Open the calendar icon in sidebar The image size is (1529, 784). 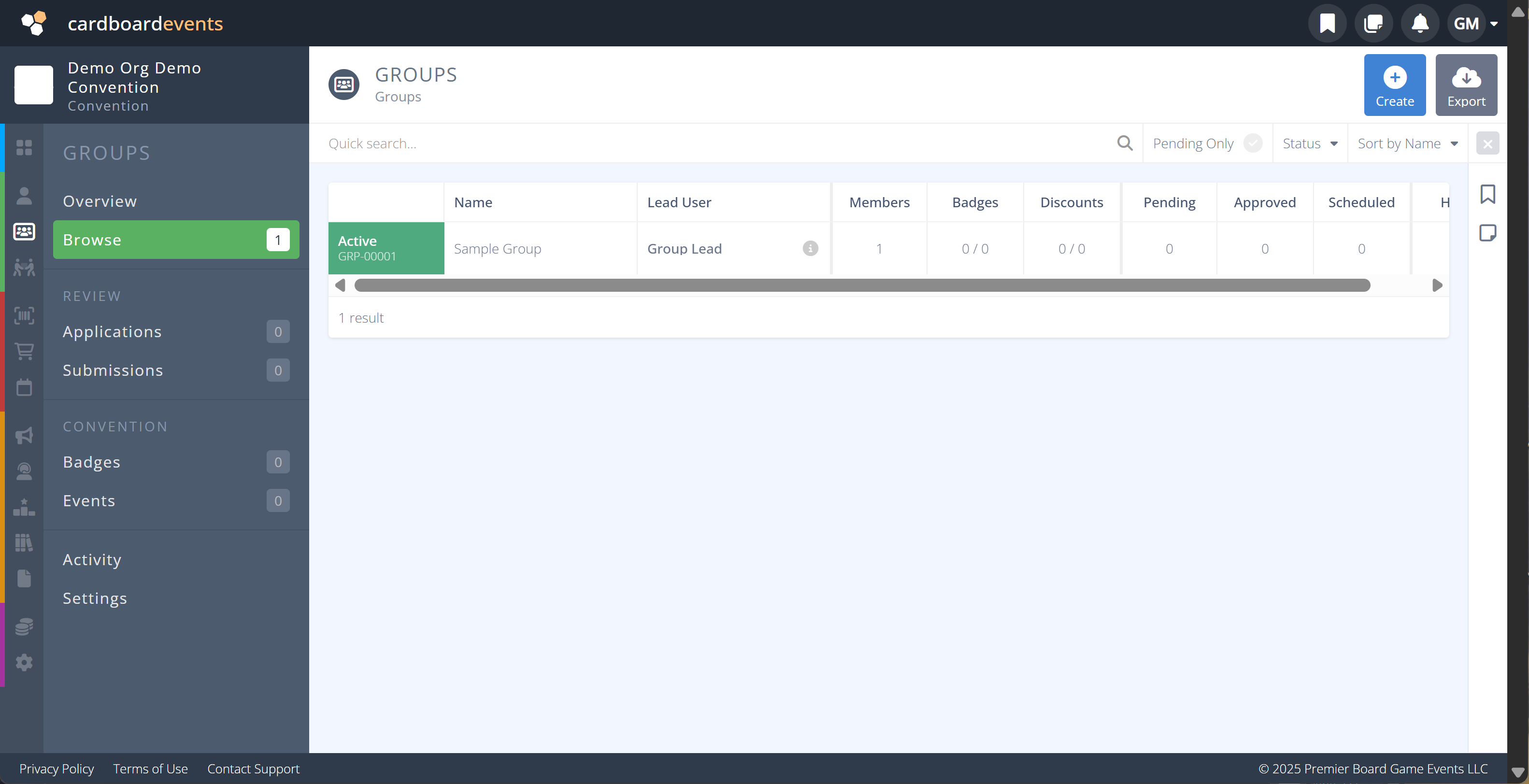coord(24,387)
